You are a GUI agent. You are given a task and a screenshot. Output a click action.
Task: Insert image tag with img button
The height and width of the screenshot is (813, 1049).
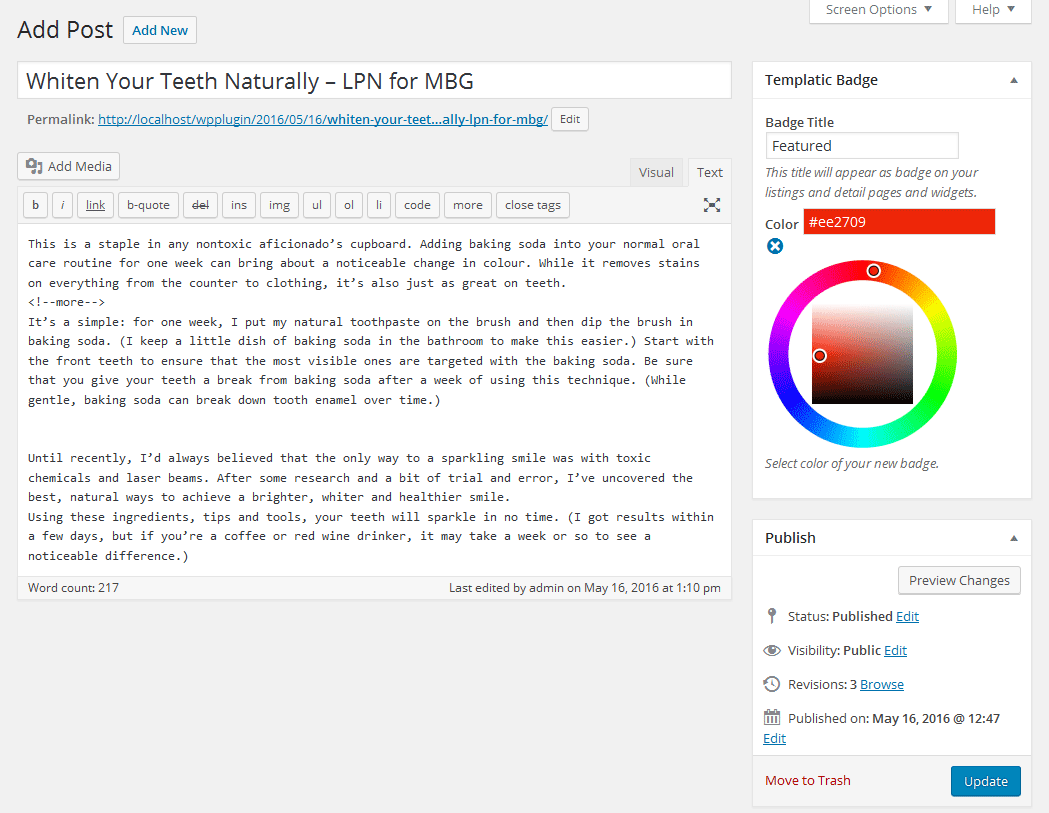coord(279,205)
